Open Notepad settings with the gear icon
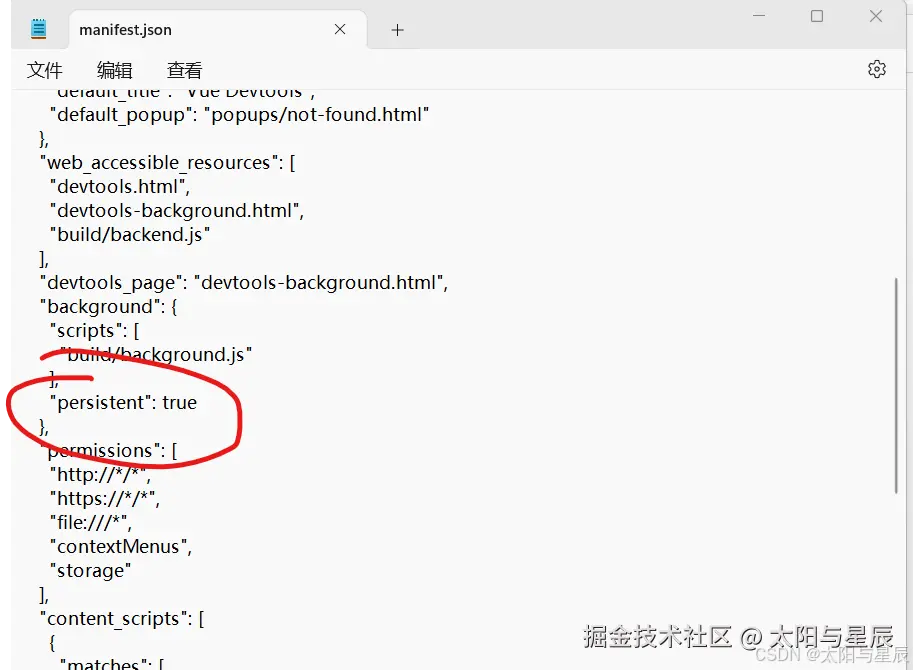This screenshot has height=670, width=913. [x=877, y=69]
